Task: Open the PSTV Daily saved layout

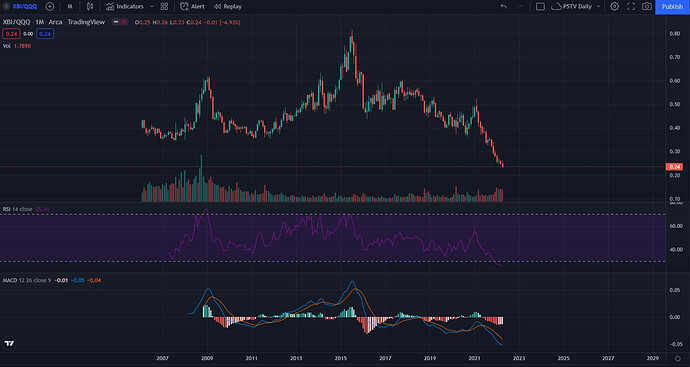Action: 572,7
